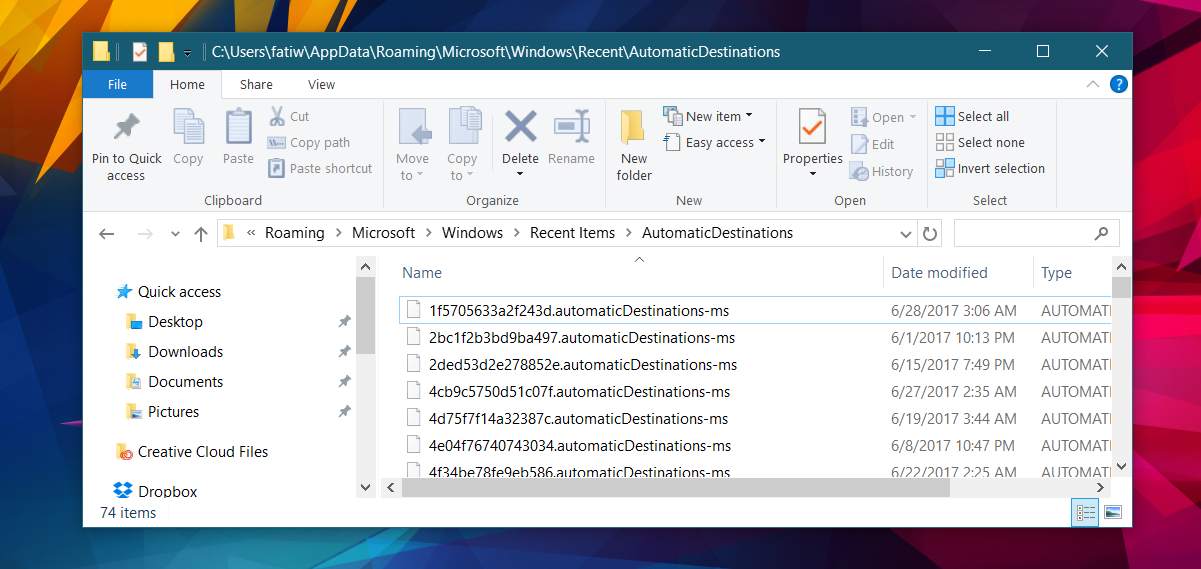Expand the Properties dropdown arrow
Viewport: 1201px width, 569px height.
click(812, 174)
